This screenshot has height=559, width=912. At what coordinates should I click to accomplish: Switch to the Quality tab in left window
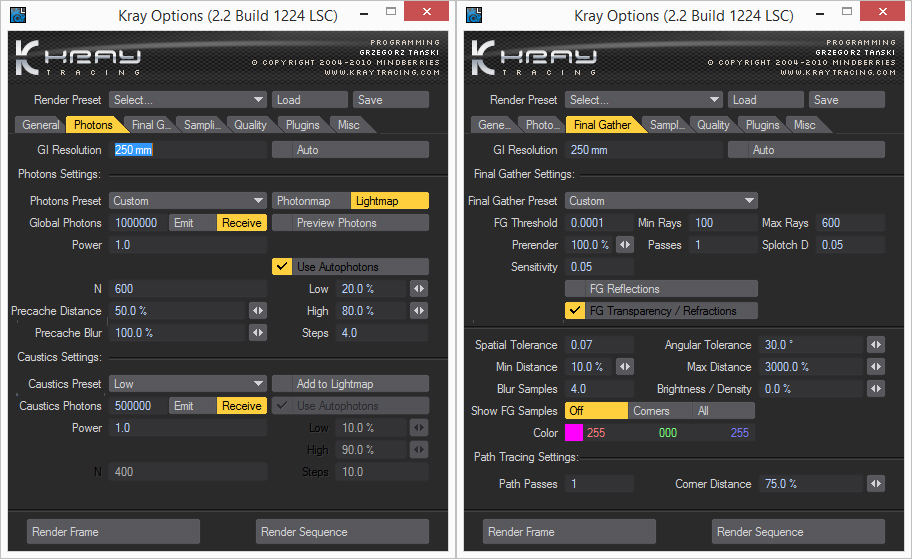pyautogui.click(x=250, y=125)
